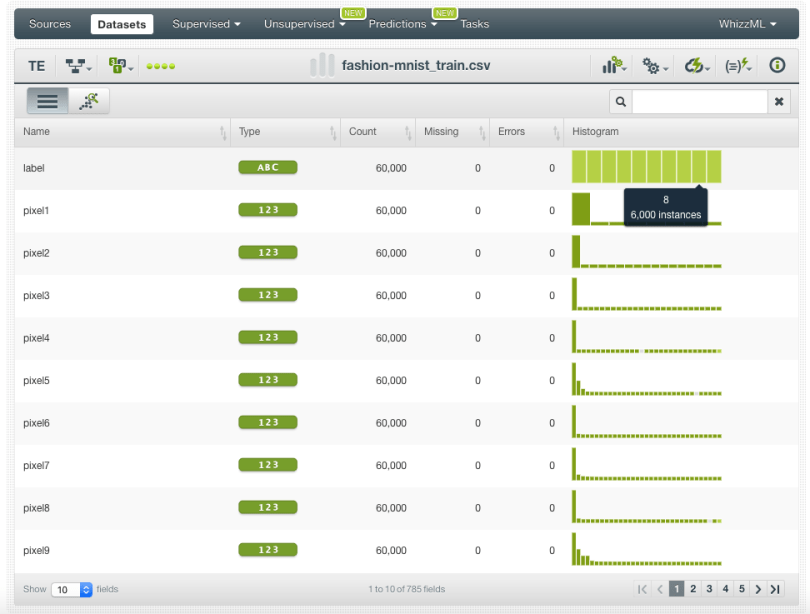Image resolution: width=810 pixels, height=614 pixels.
Task: Open the scatterplot dynamic view
Action: coord(90,101)
